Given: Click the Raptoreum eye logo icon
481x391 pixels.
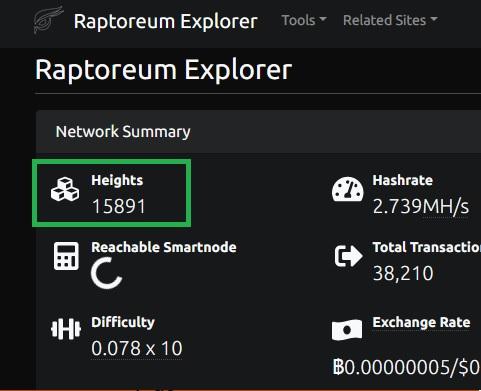Looking at the screenshot, I should pyautogui.click(x=48, y=20).
